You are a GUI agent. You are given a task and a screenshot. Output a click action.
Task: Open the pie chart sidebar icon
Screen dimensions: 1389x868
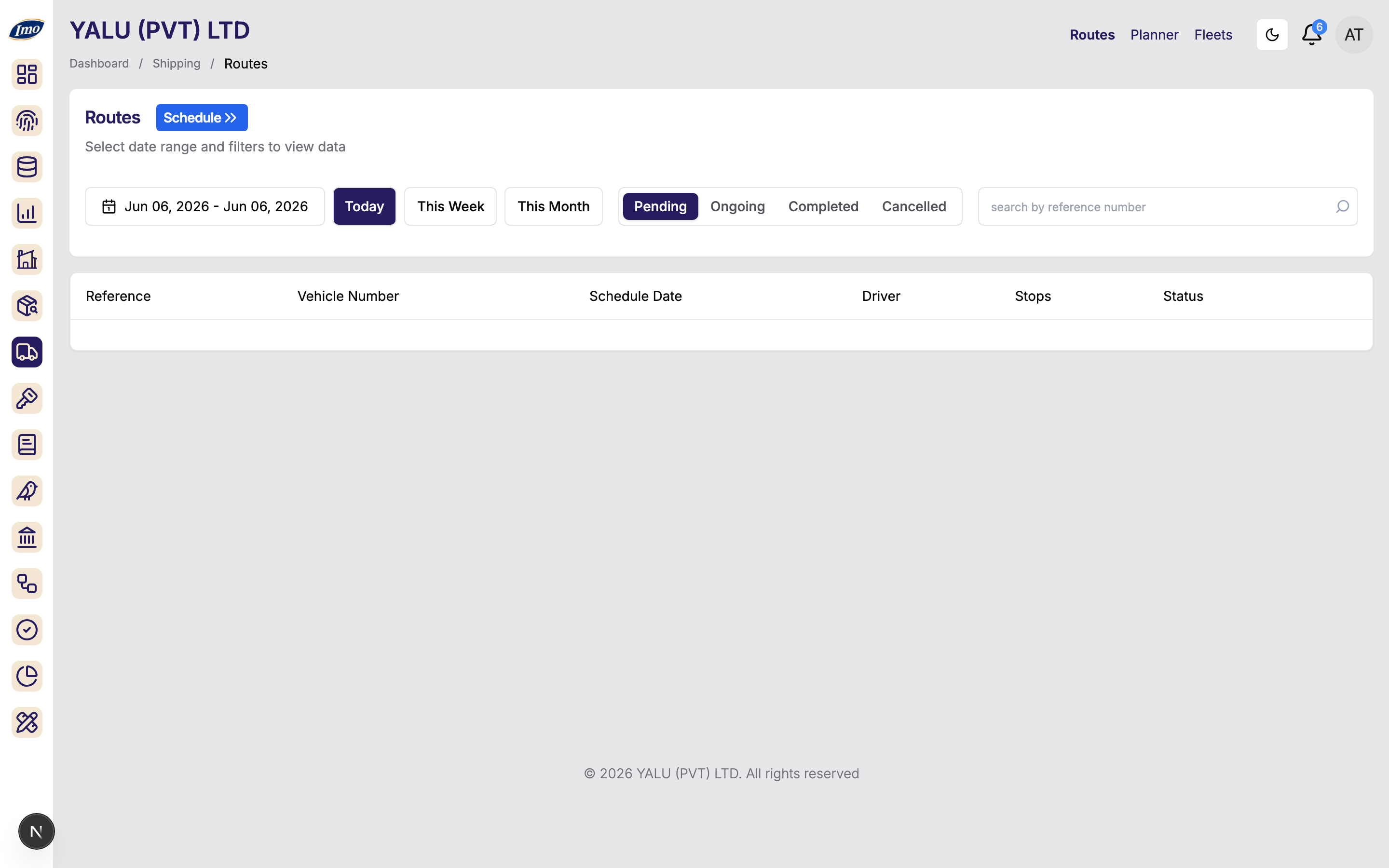click(x=27, y=676)
